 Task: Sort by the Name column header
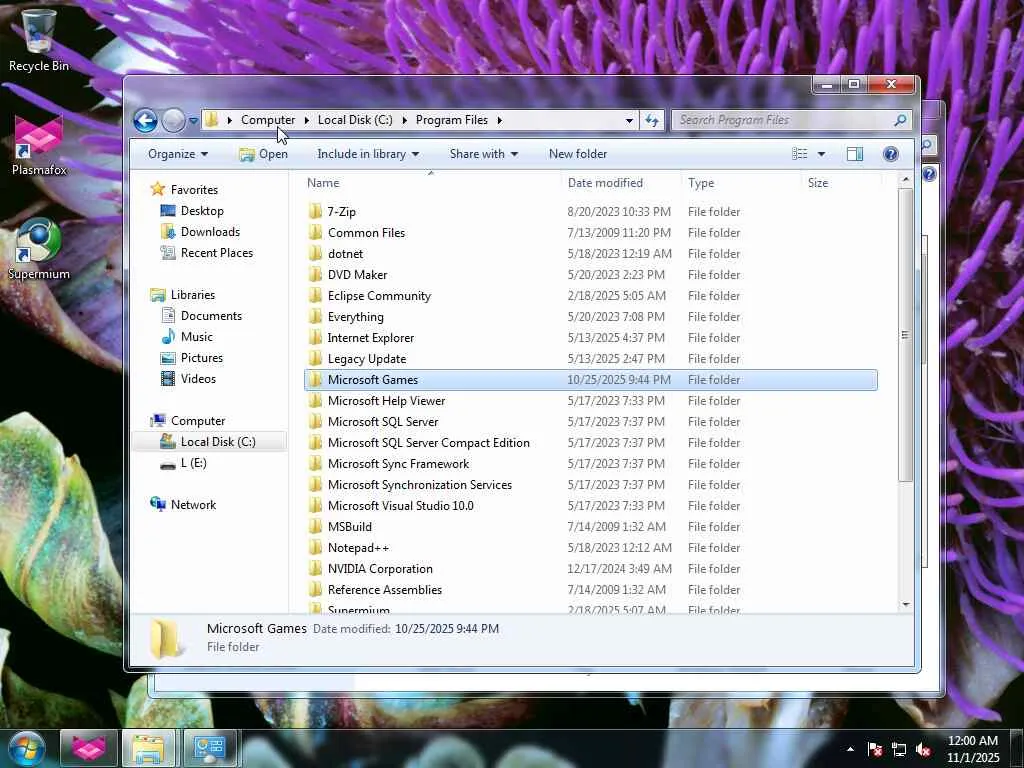pyautogui.click(x=323, y=183)
